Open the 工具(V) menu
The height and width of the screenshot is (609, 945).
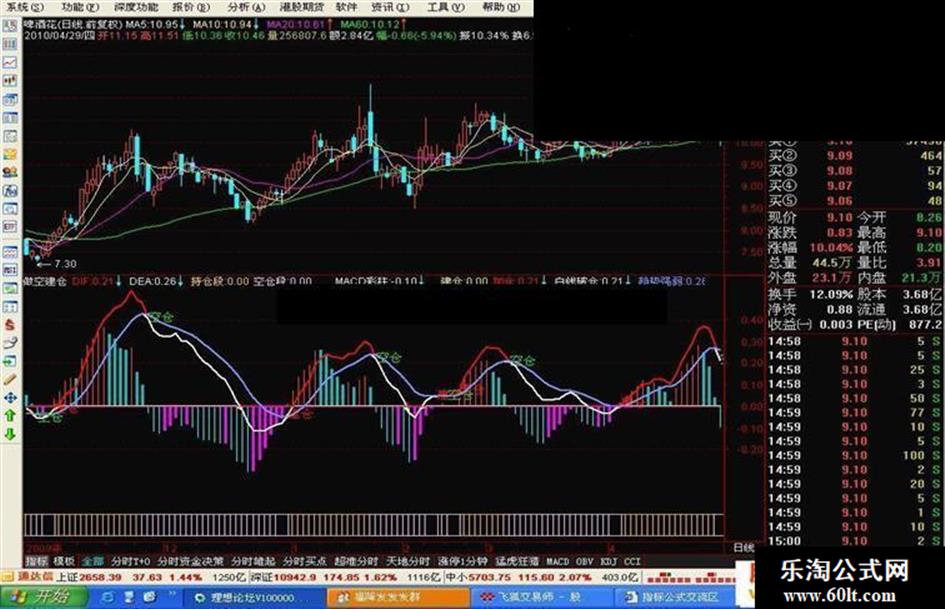pos(446,7)
